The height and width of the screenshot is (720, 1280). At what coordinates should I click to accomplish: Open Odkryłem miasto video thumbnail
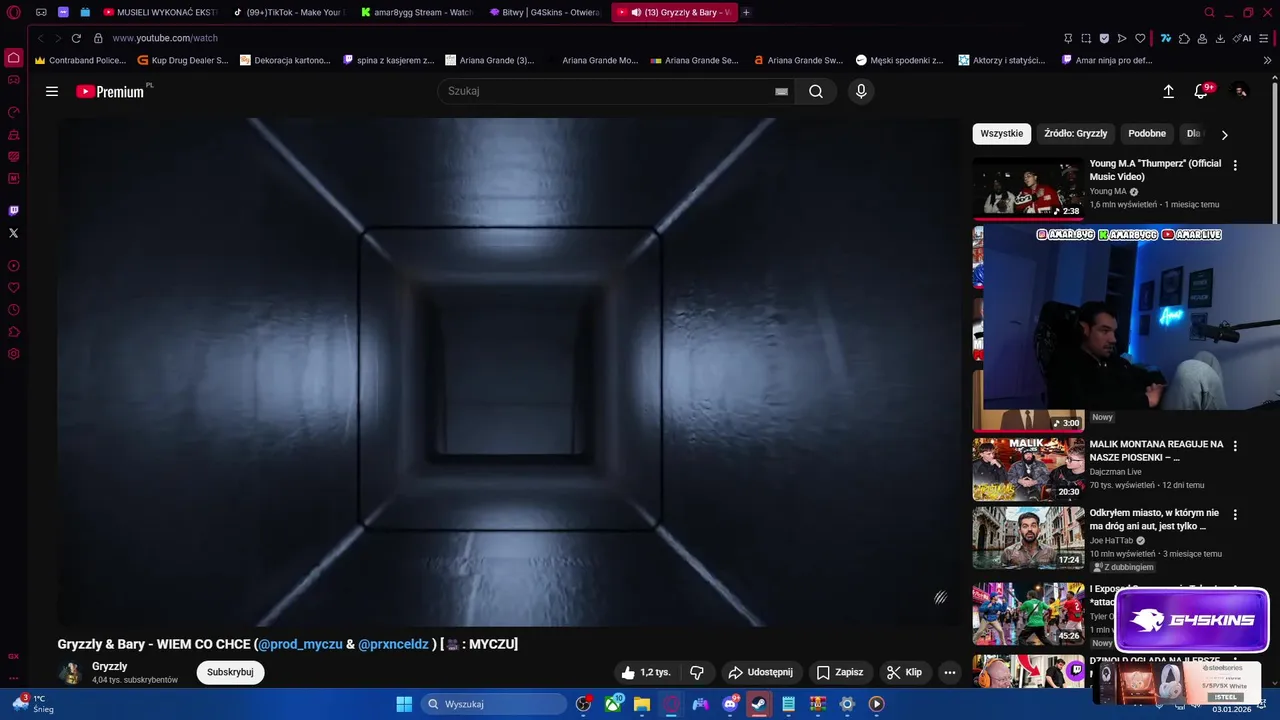point(1028,538)
